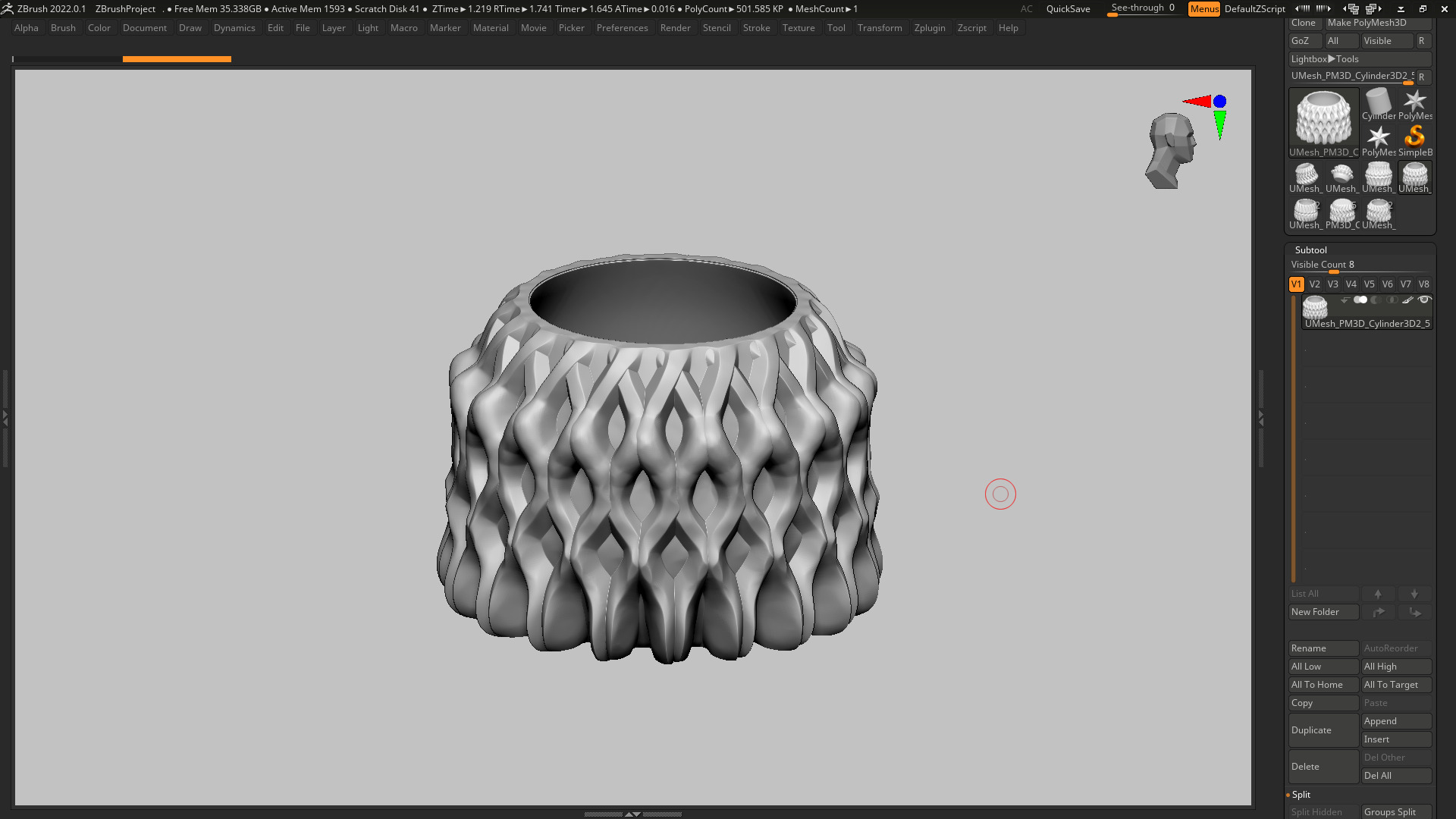The width and height of the screenshot is (1456, 819).
Task: Click the Clone tool button
Action: point(1305,23)
